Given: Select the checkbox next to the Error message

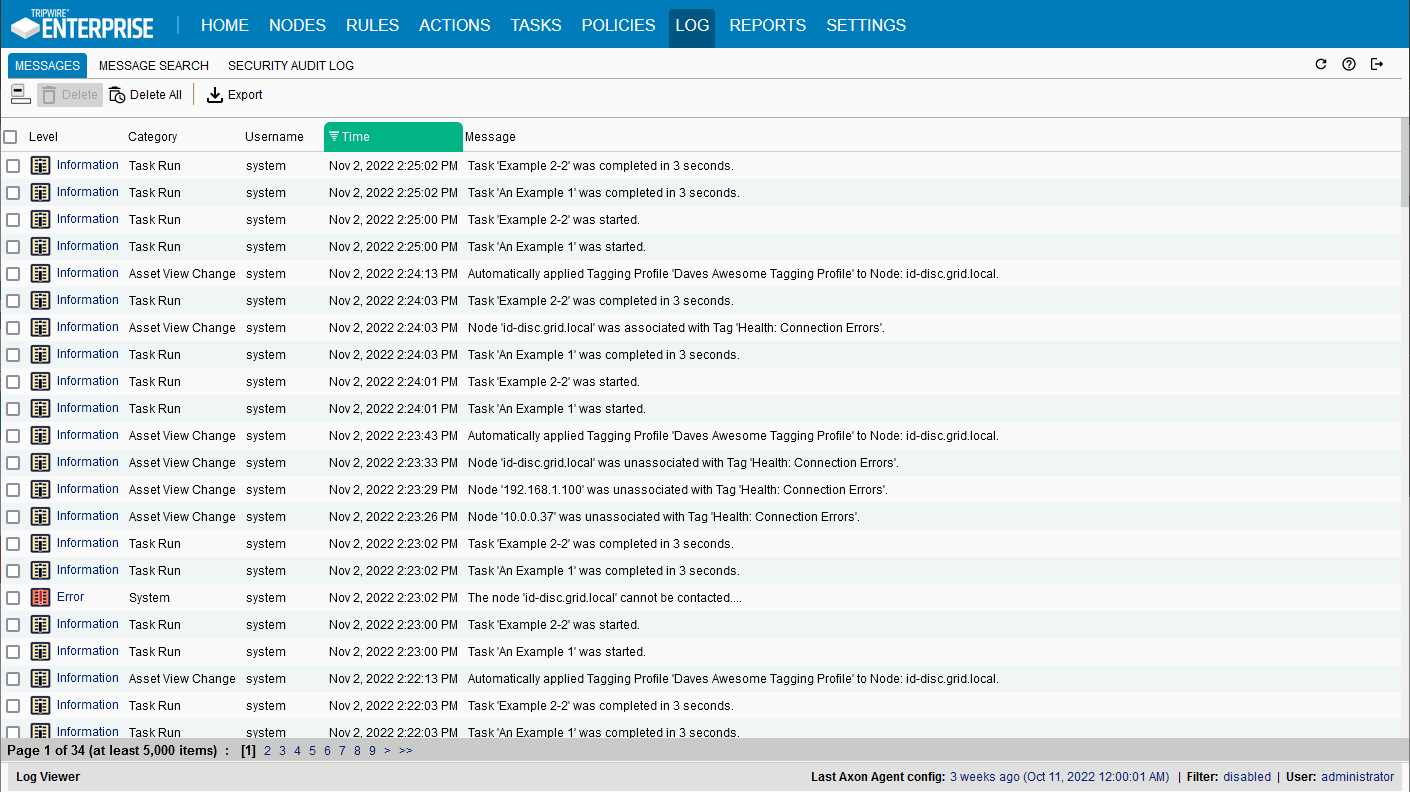Looking at the screenshot, I should (13, 596).
